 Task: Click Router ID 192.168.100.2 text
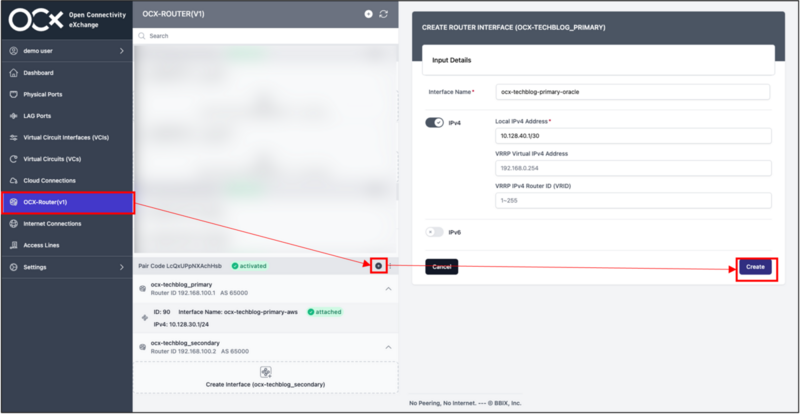tap(184, 352)
